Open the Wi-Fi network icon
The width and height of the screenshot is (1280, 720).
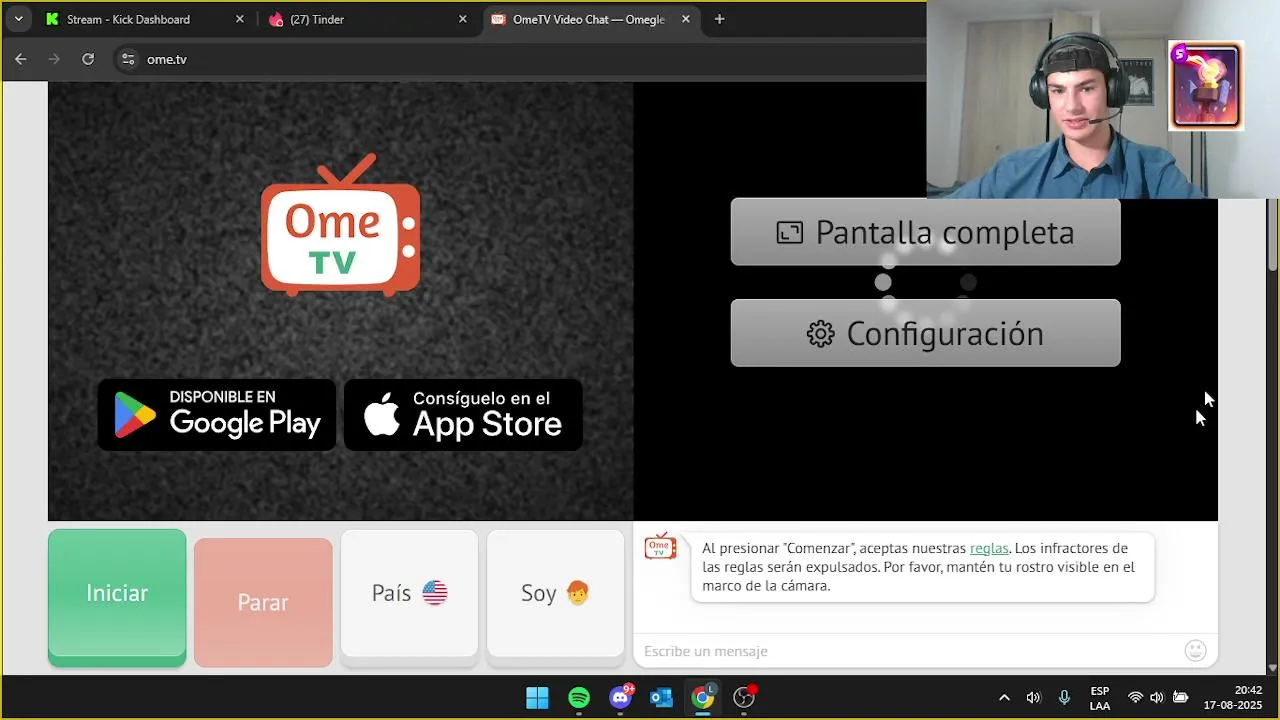coord(1135,698)
